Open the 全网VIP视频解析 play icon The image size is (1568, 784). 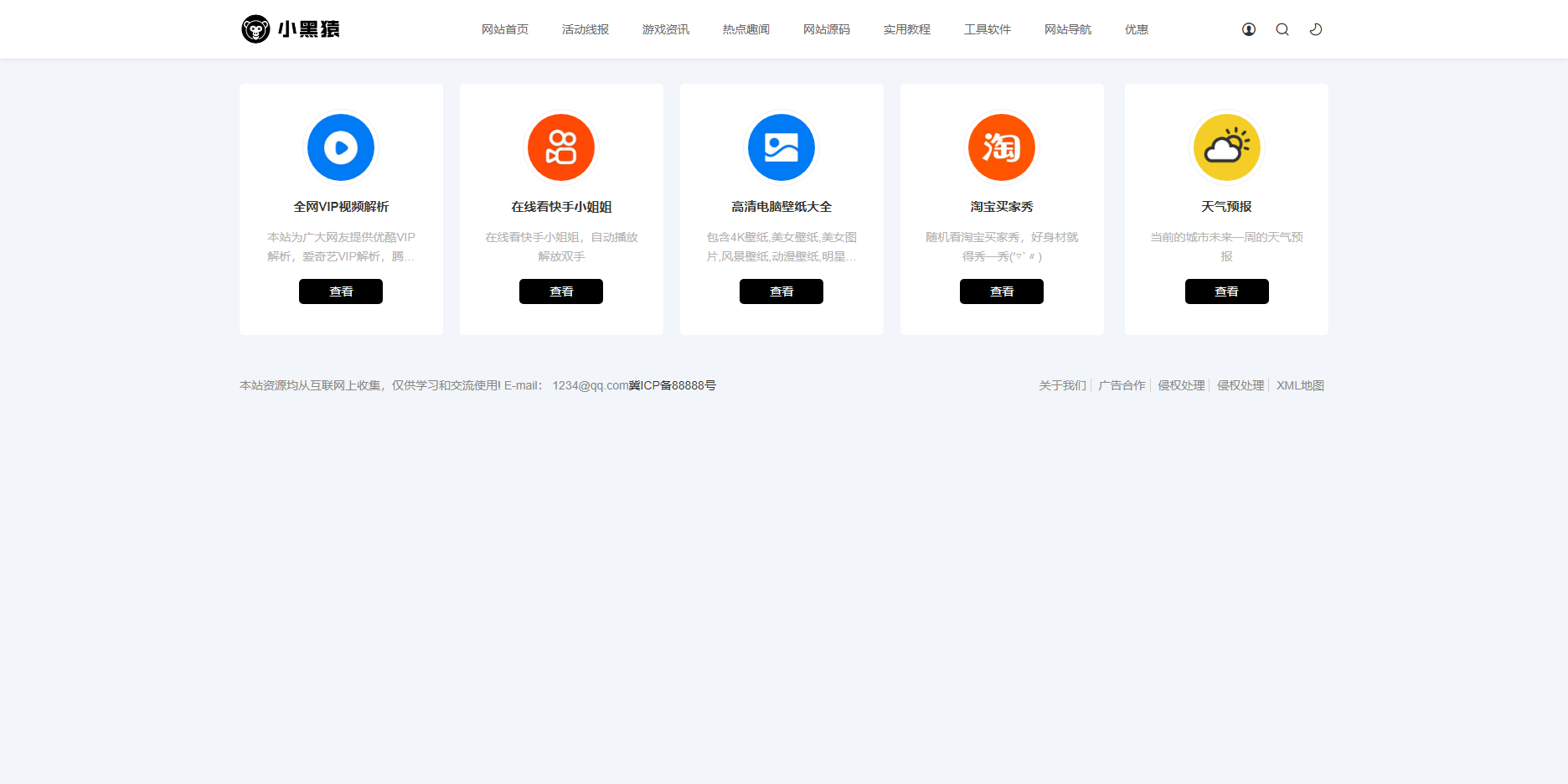(340, 147)
